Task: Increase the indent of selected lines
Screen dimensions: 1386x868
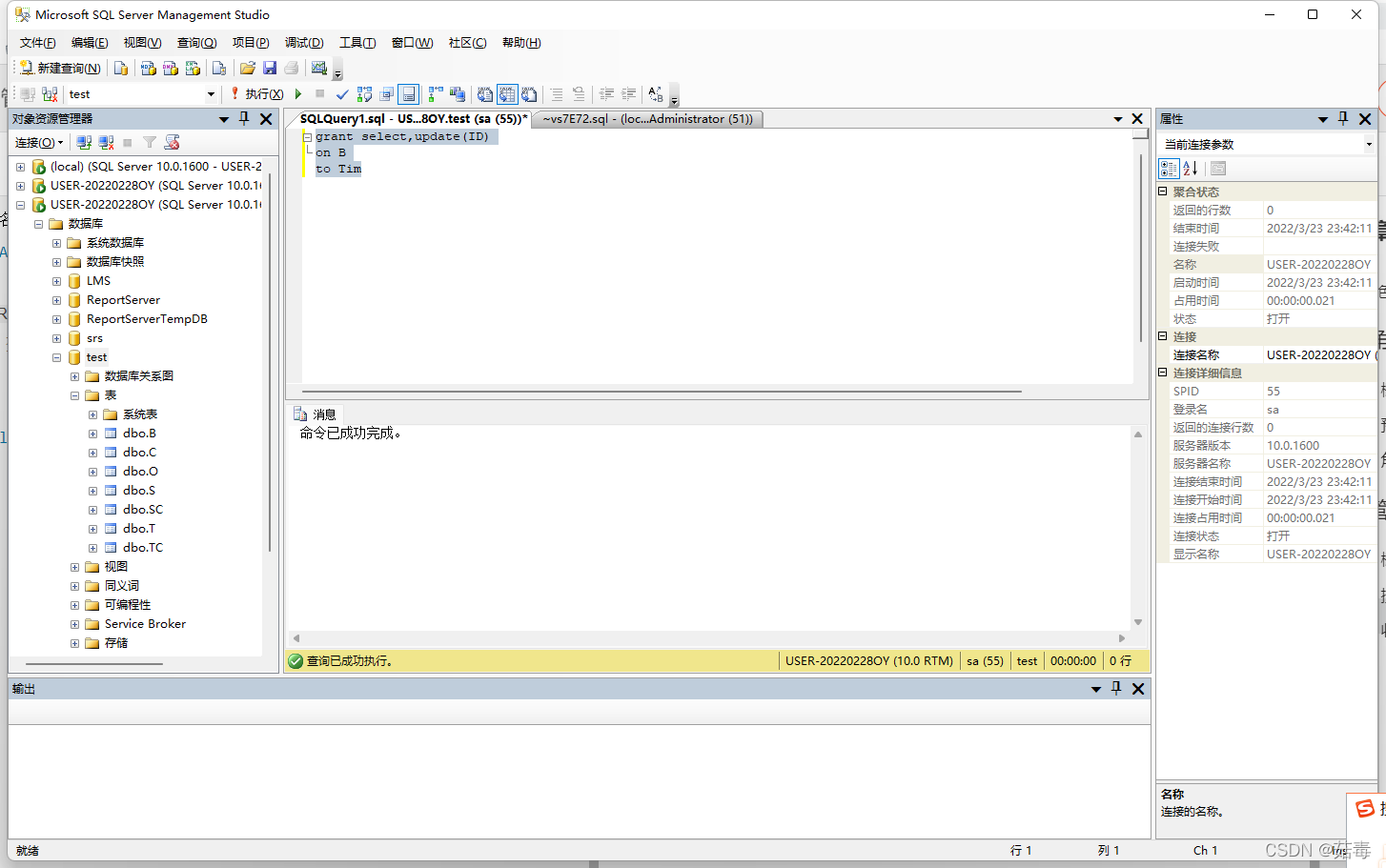Action: click(628, 94)
